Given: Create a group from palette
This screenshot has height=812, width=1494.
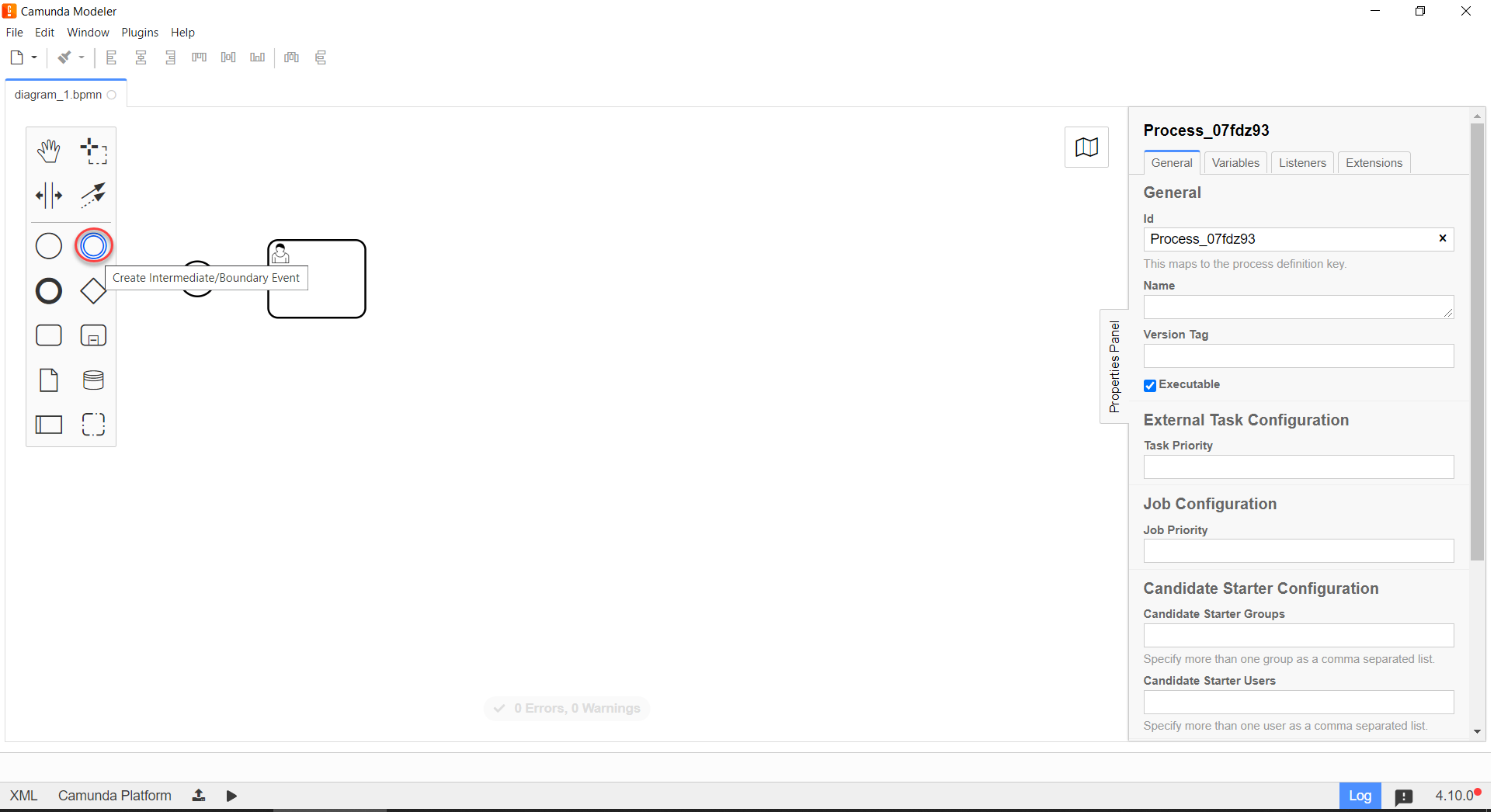Looking at the screenshot, I should point(93,425).
